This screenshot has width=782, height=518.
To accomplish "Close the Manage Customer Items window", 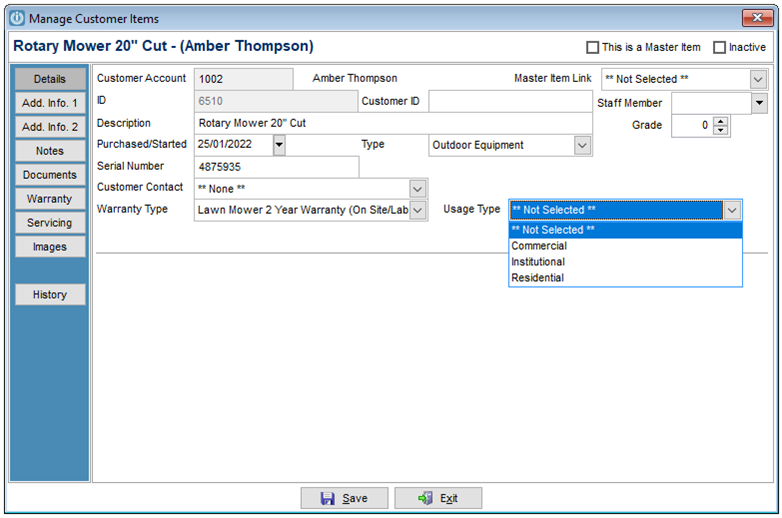I will point(758,18).
